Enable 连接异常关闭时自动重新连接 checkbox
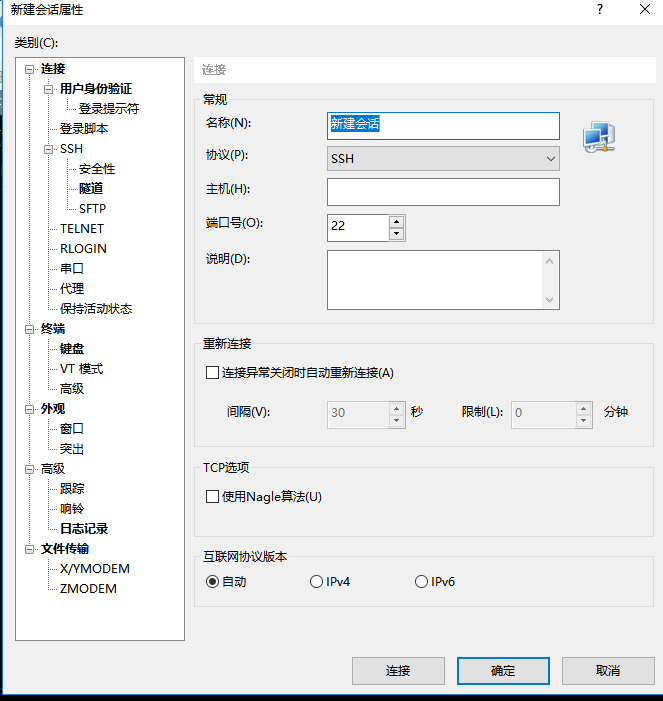663x701 pixels. (x=212, y=373)
